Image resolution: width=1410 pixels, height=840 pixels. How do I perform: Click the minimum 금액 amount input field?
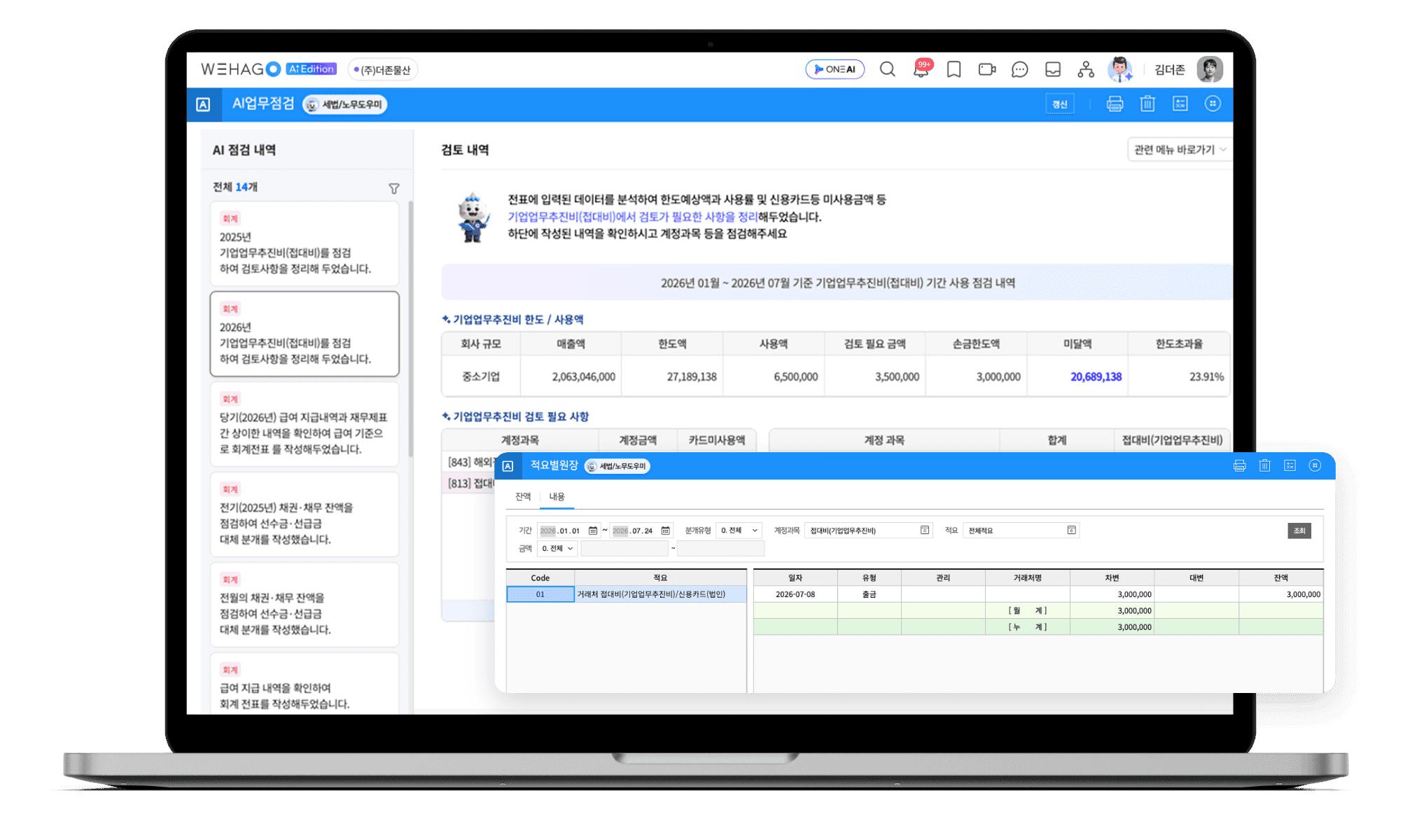624,548
